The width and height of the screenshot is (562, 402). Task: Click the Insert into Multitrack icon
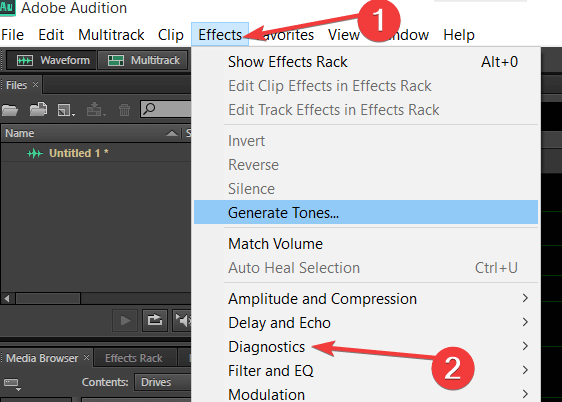95,110
